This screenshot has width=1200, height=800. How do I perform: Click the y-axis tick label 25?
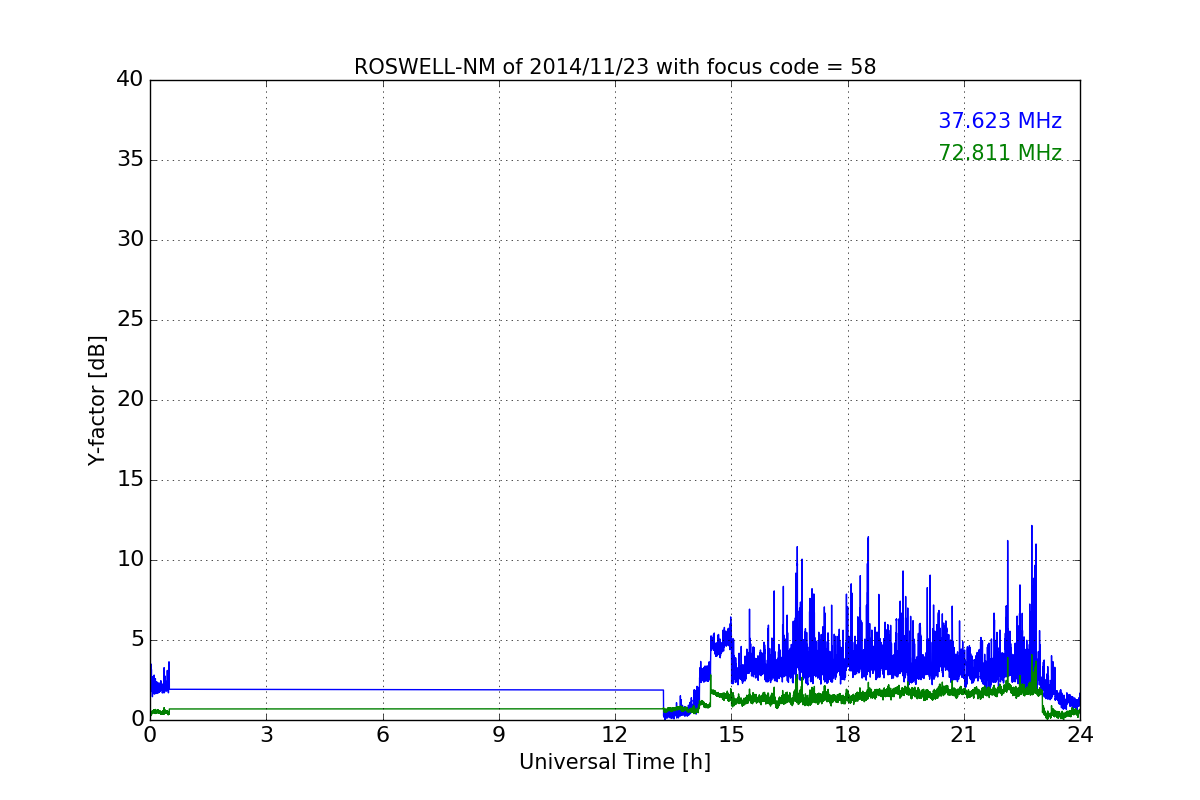tap(130, 320)
